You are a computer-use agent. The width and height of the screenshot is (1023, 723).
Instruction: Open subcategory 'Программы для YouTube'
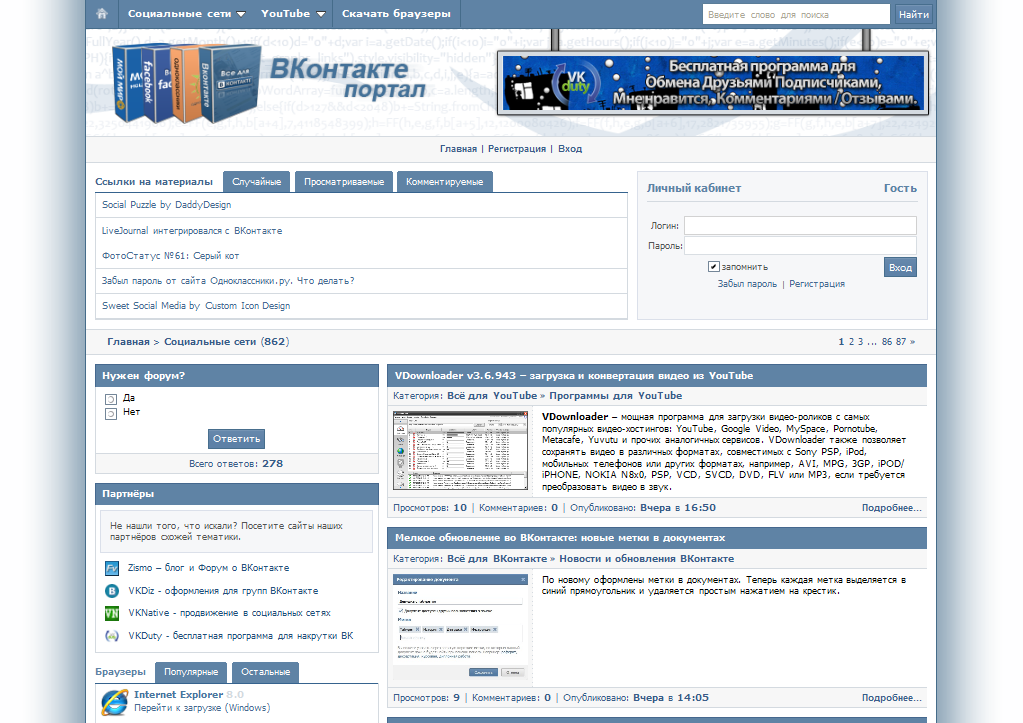coord(615,396)
